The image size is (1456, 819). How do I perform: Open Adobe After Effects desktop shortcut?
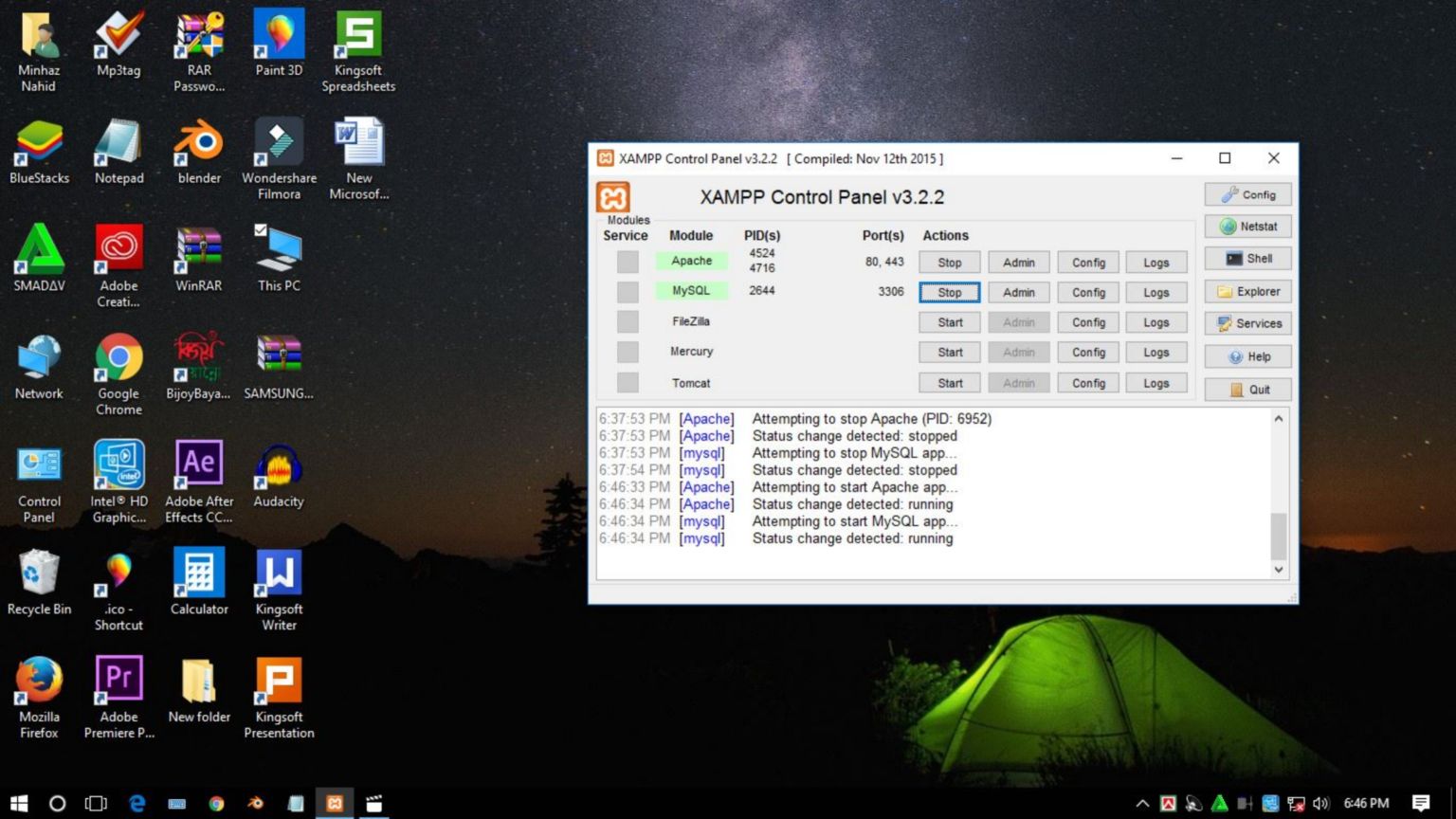point(198,481)
